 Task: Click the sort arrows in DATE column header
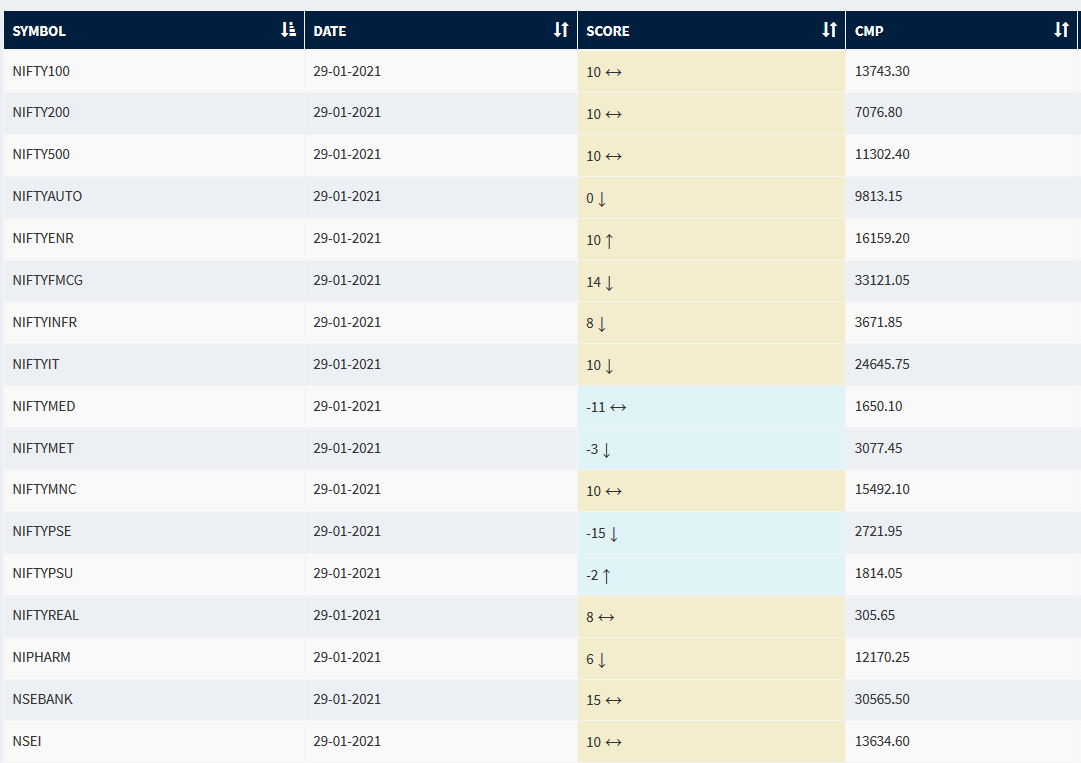pos(561,30)
